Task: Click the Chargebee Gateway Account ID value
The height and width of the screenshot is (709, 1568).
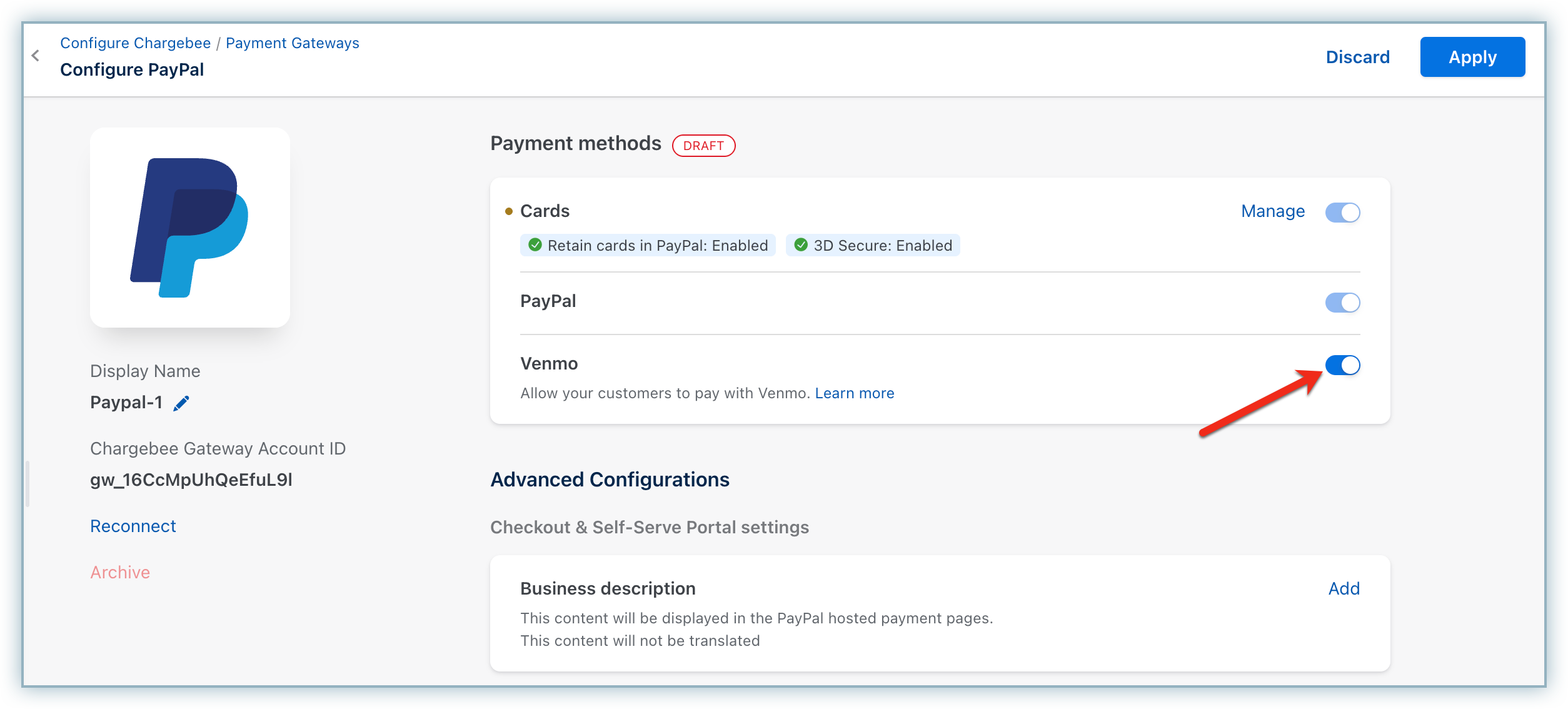Action: (x=191, y=480)
